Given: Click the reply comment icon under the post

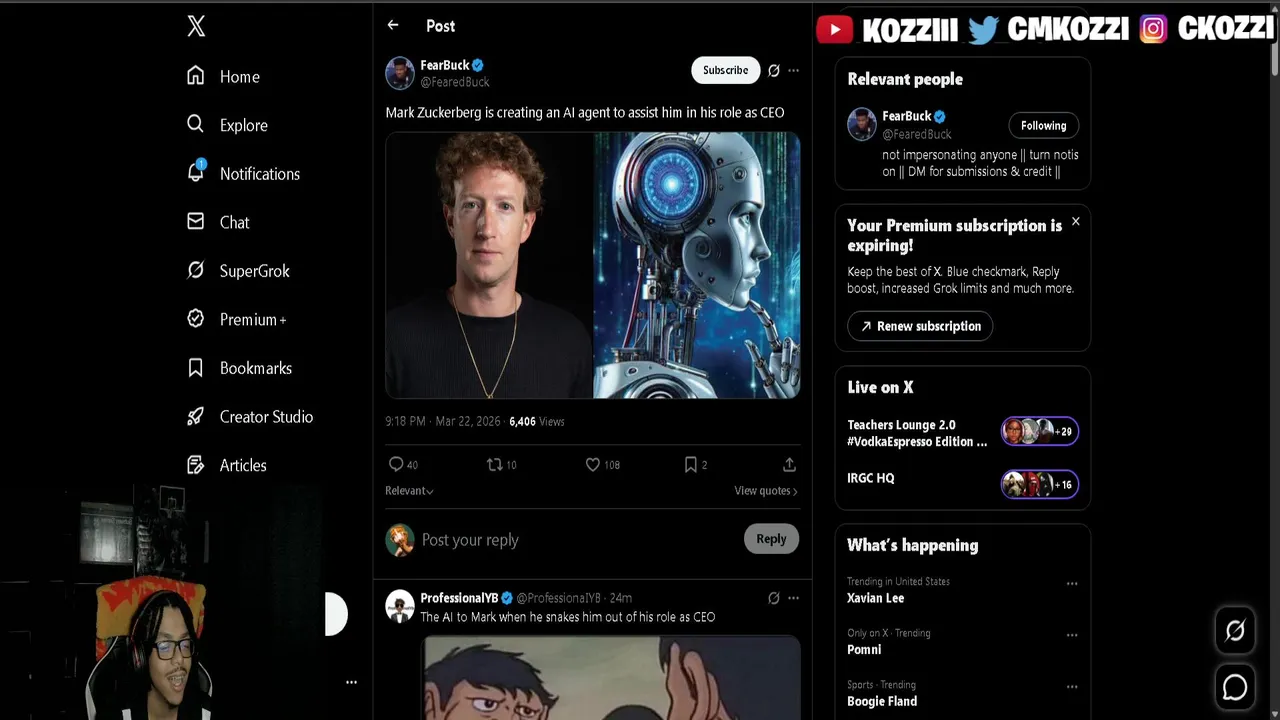Looking at the screenshot, I should click(x=396, y=464).
